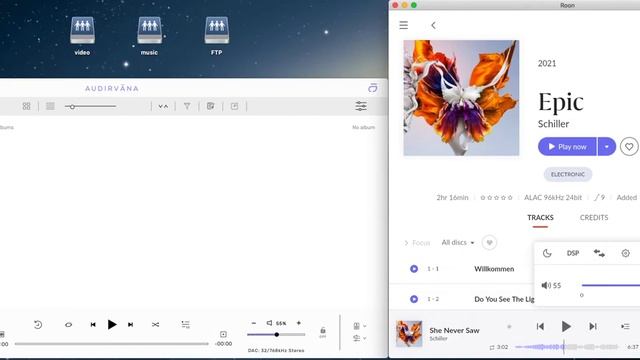Mute Roon using speaker icon at 55

point(546,285)
